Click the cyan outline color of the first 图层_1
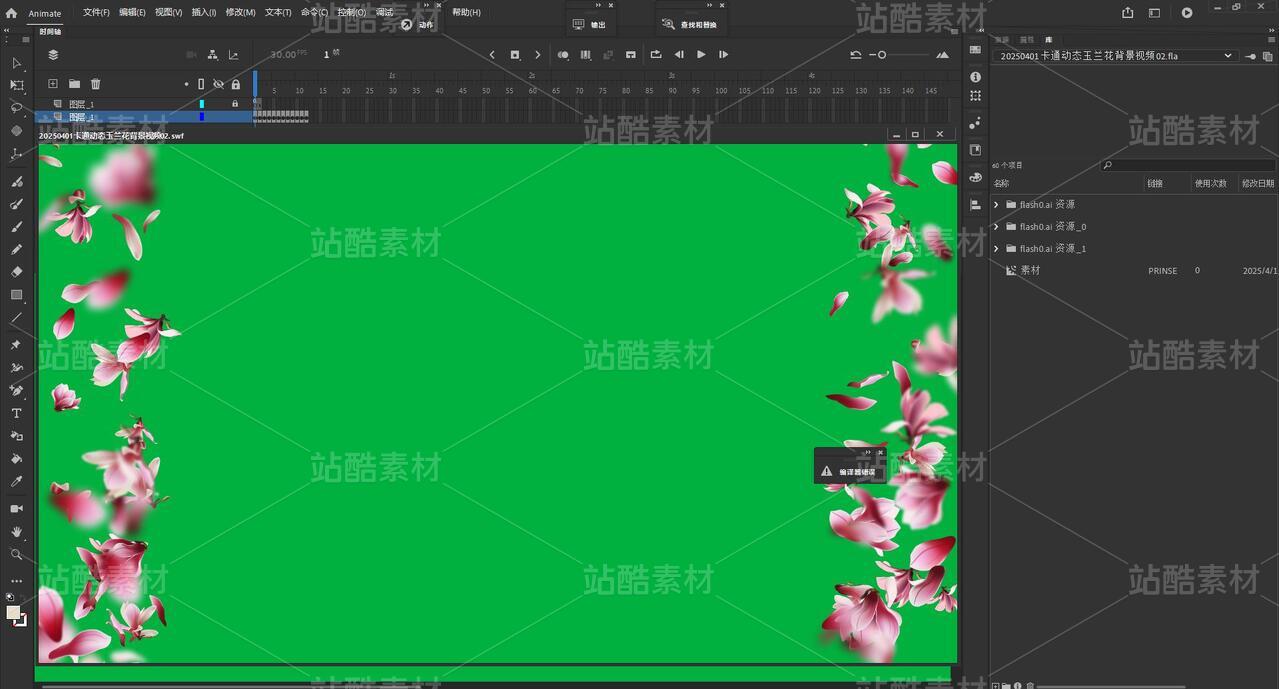This screenshot has height=689, width=1279. point(201,104)
